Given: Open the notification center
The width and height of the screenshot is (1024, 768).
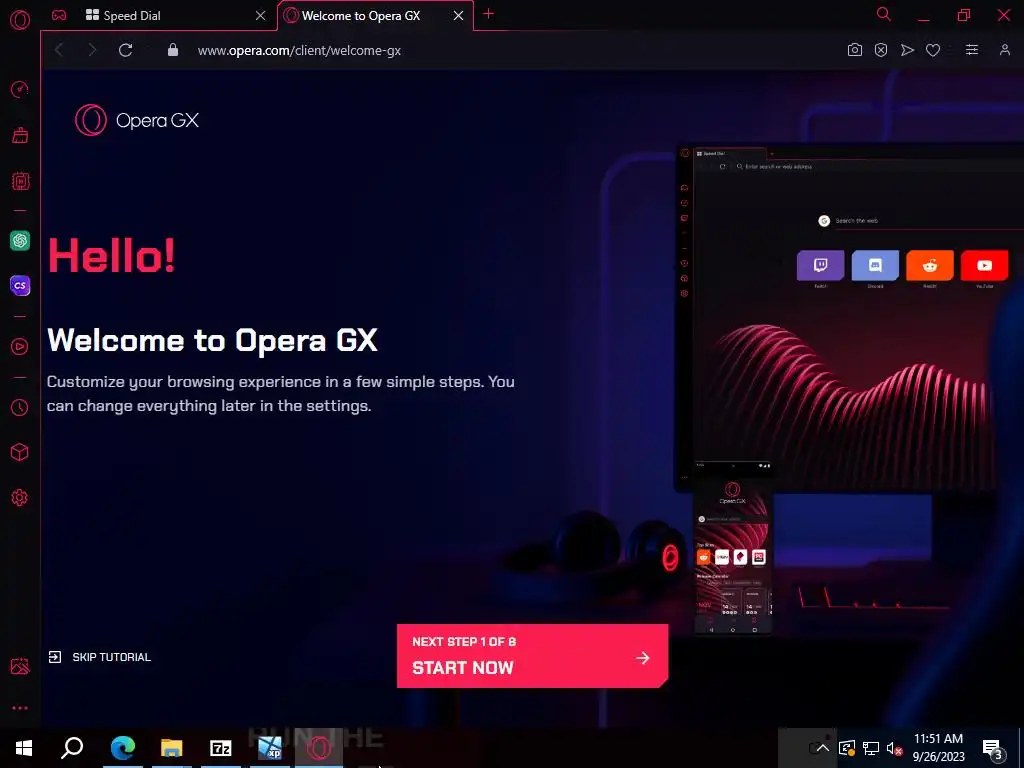Looking at the screenshot, I should pyautogui.click(x=993, y=749).
